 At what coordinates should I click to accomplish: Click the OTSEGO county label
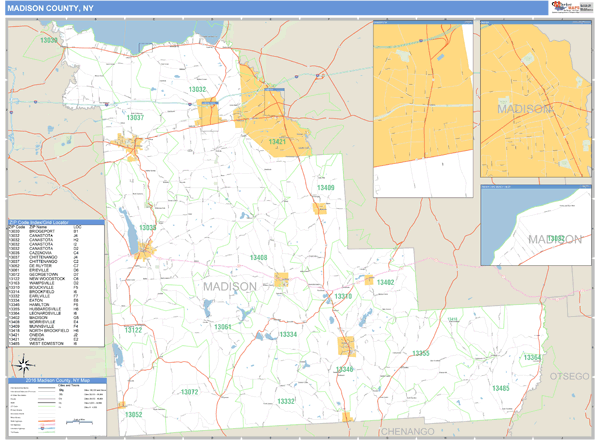(x=572, y=375)
